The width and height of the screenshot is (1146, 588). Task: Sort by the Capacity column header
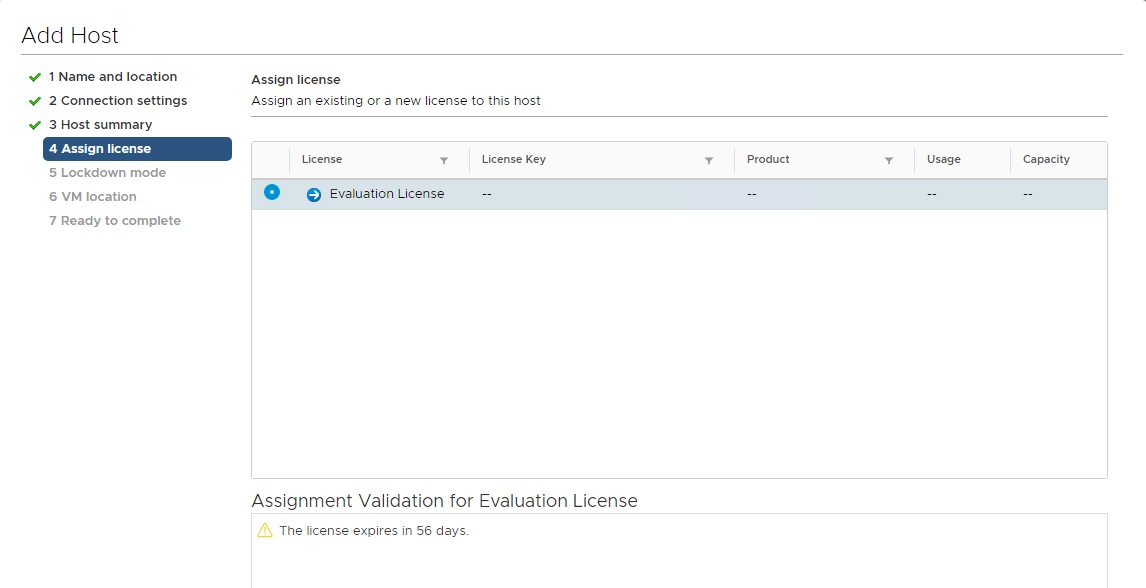(x=1046, y=159)
